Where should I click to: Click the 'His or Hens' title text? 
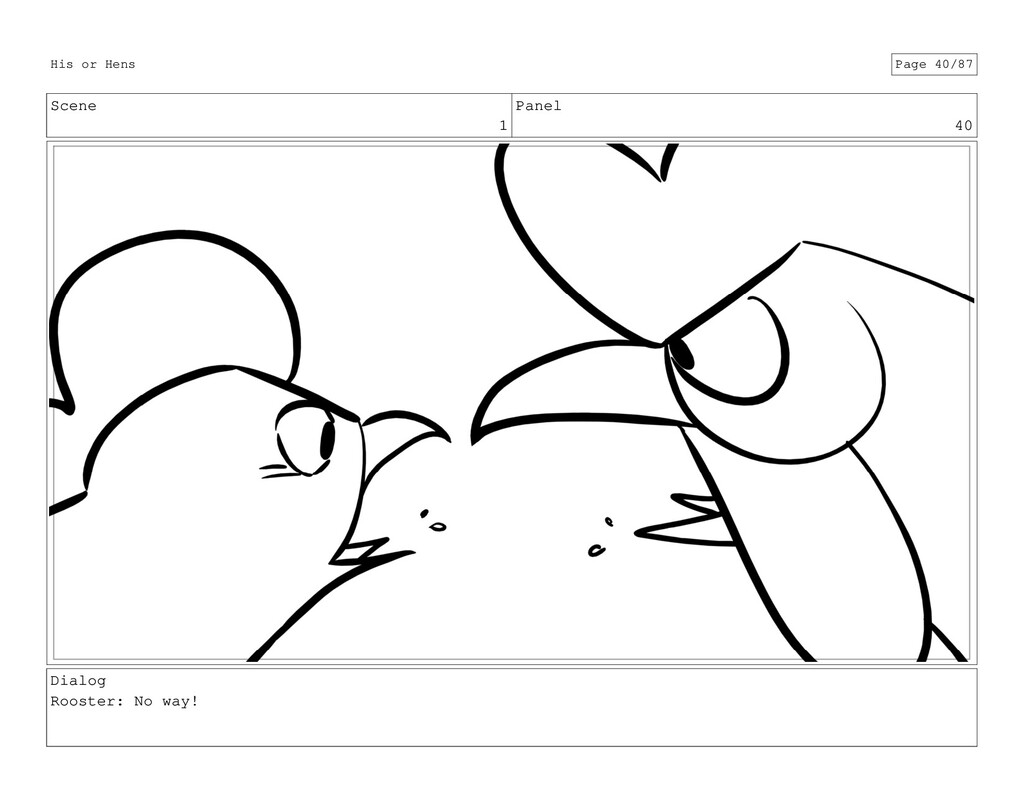pos(93,64)
